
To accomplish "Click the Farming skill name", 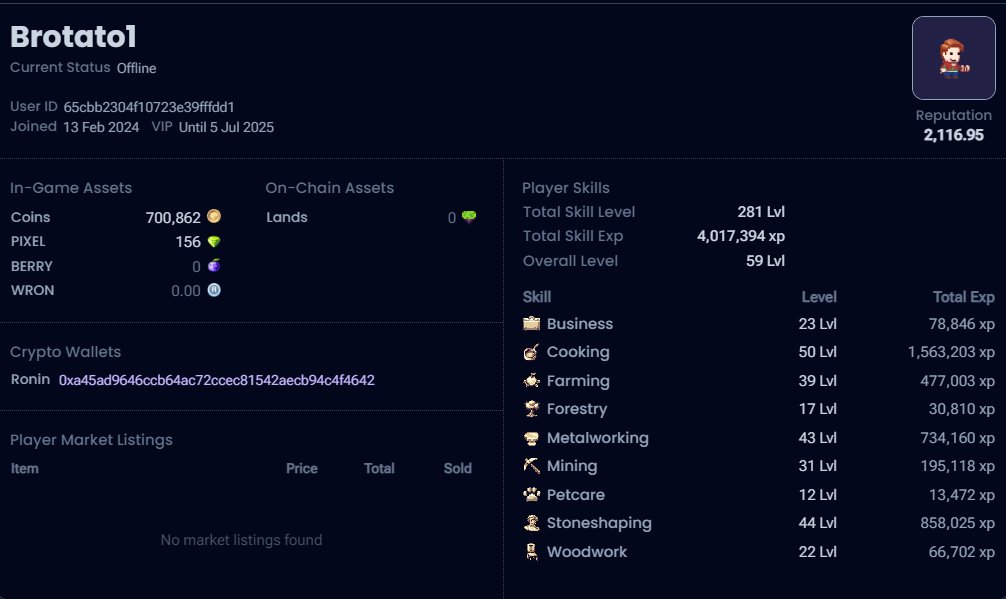I will [x=578, y=381].
